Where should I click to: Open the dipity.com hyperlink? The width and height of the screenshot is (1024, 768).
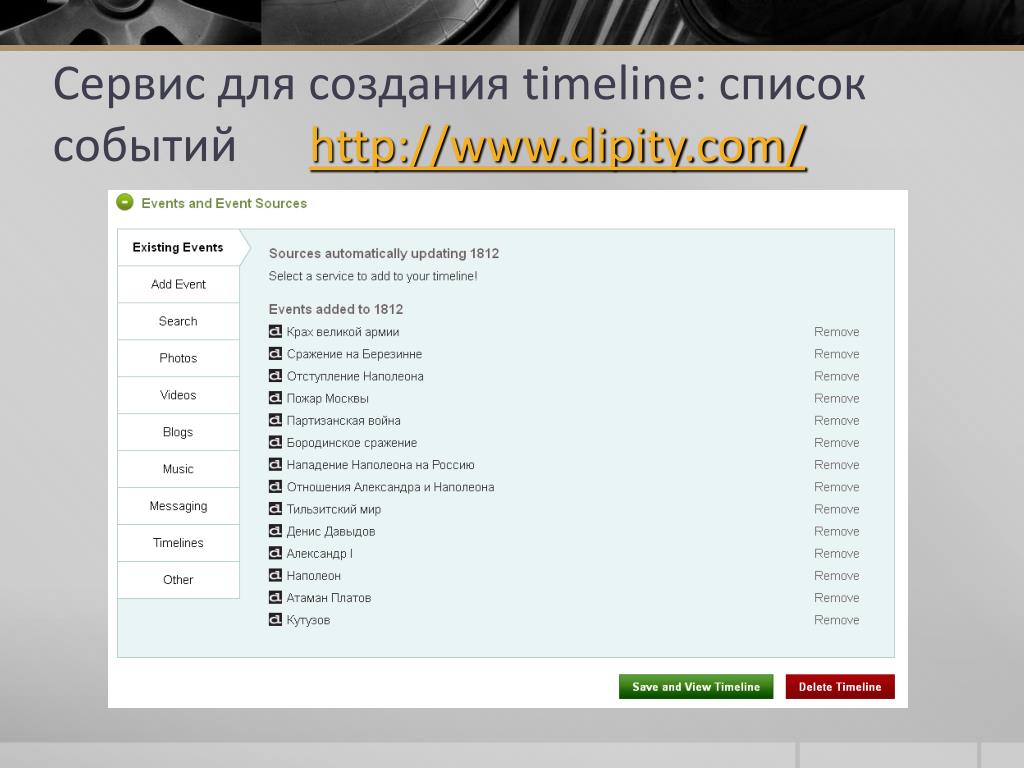pos(558,146)
